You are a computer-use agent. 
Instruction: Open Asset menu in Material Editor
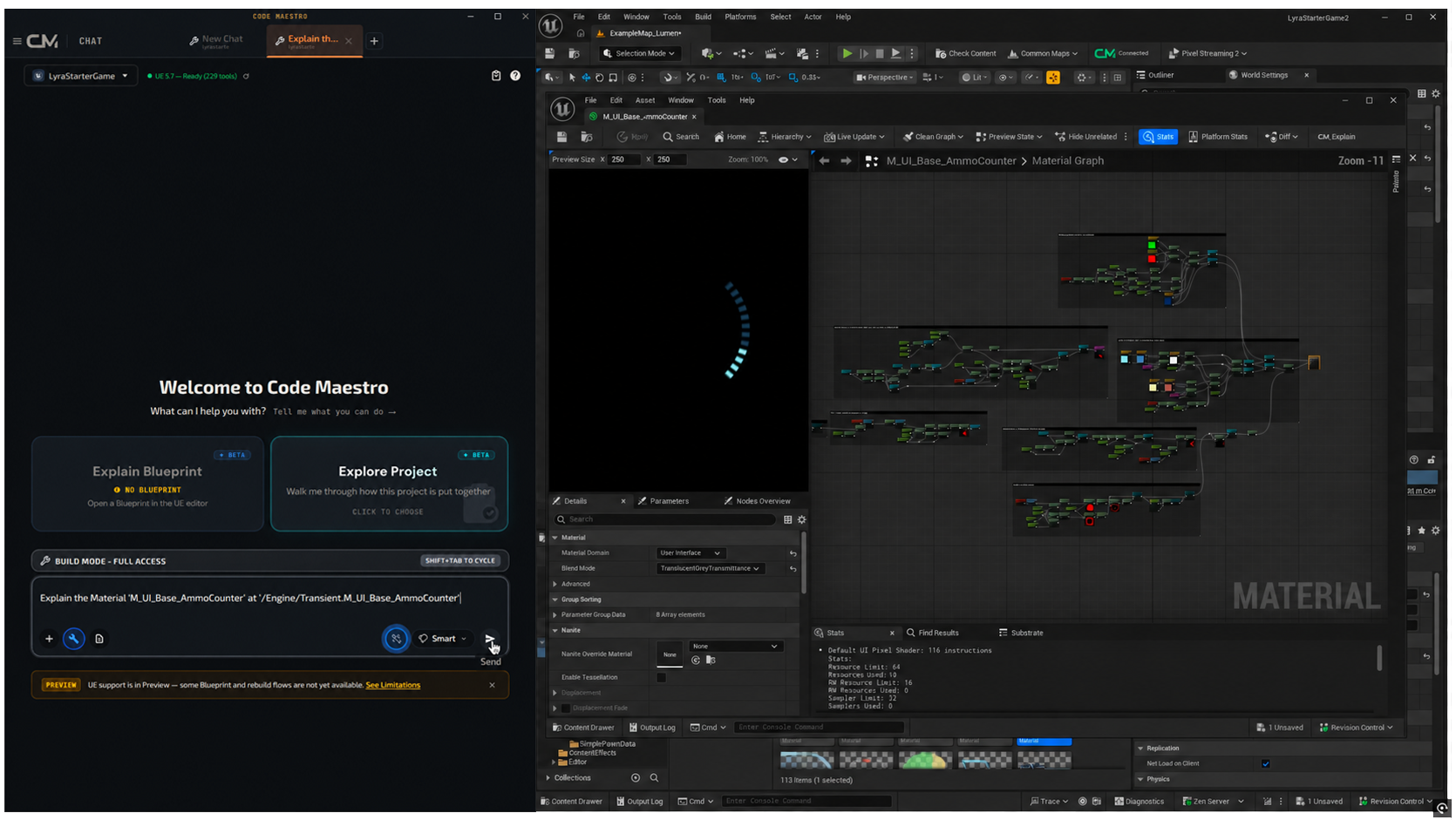click(x=645, y=100)
